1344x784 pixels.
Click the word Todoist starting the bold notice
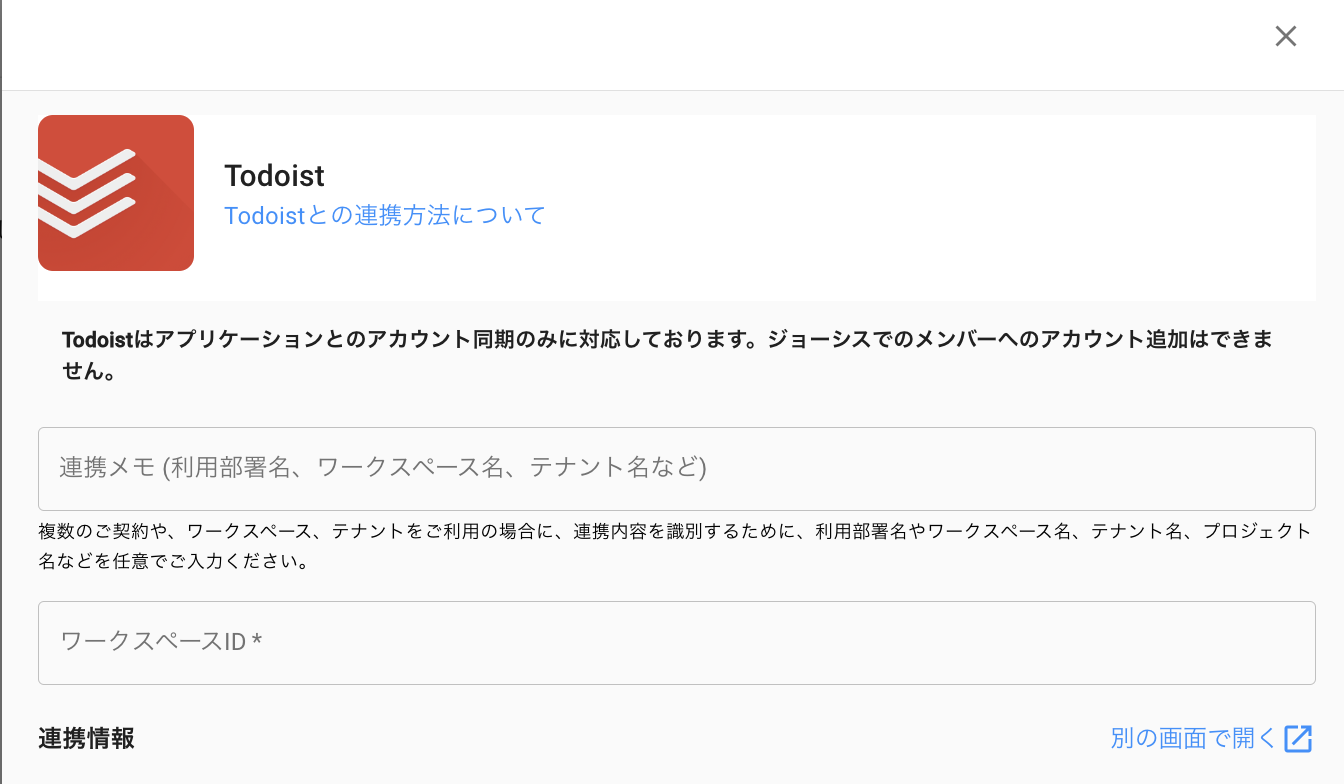tap(96, 340)
